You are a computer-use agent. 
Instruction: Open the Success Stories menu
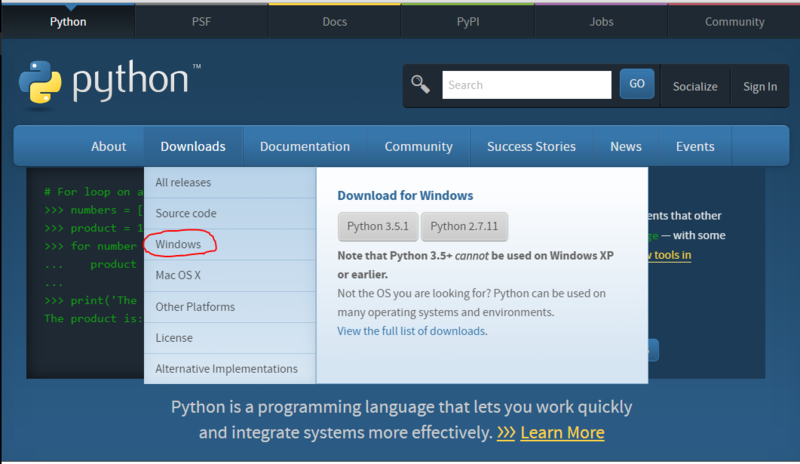pos(531,146)
